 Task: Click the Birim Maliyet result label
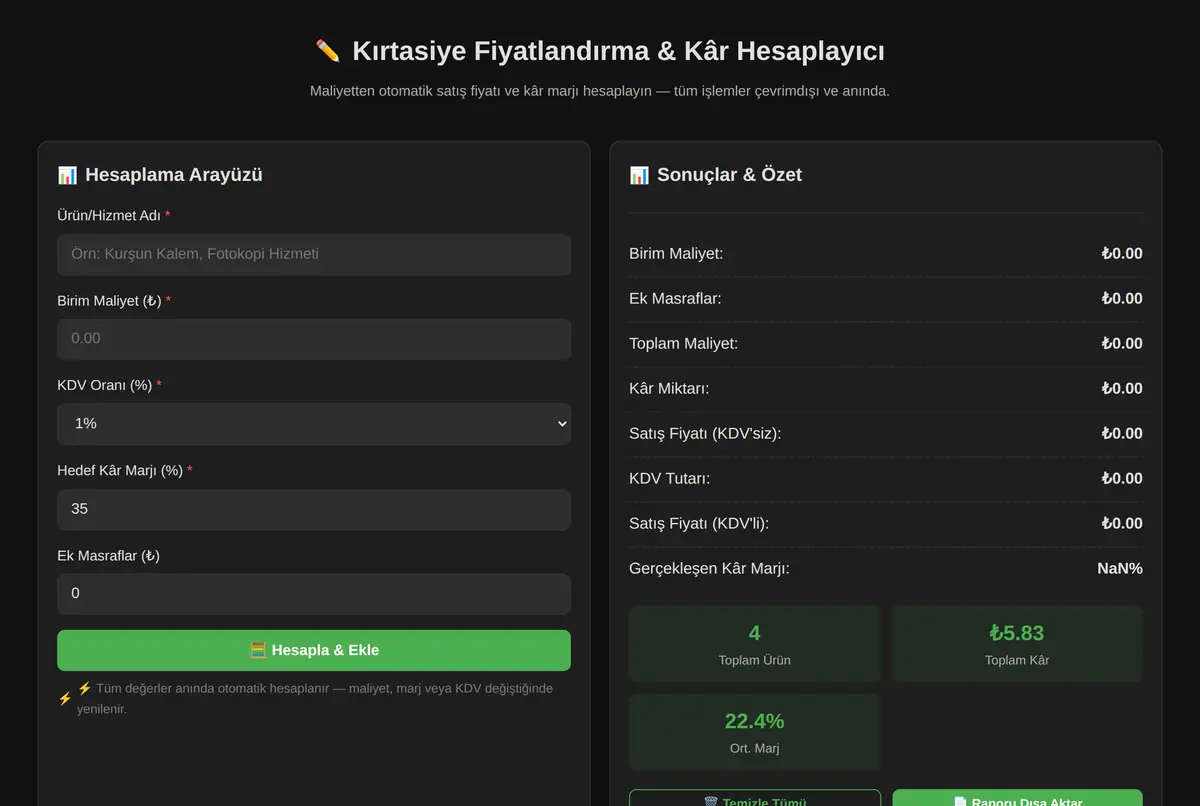(676, 254)
